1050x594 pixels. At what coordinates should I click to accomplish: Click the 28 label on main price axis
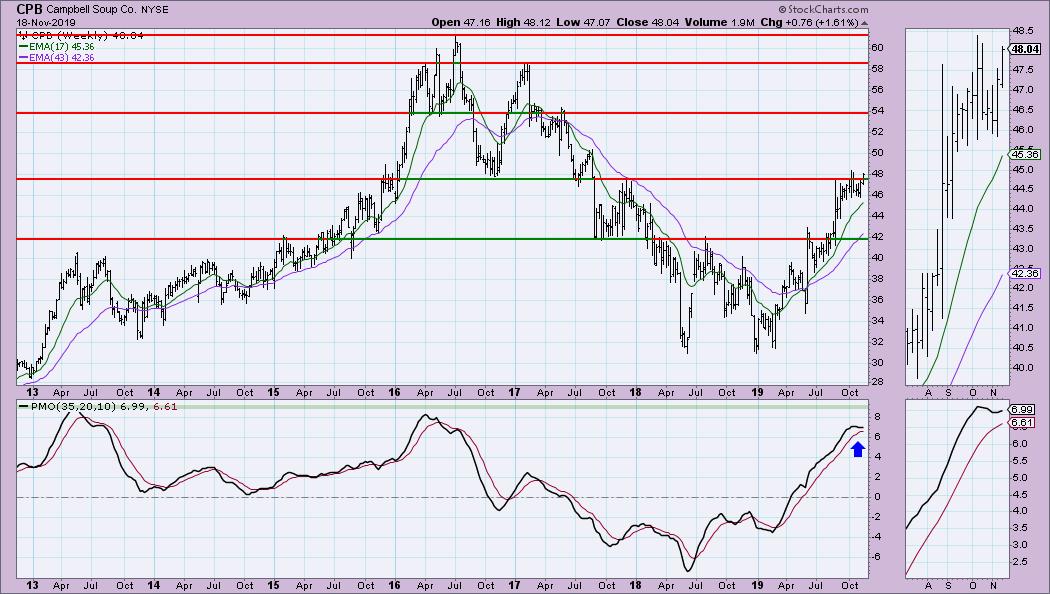click(x=878, y=382)
